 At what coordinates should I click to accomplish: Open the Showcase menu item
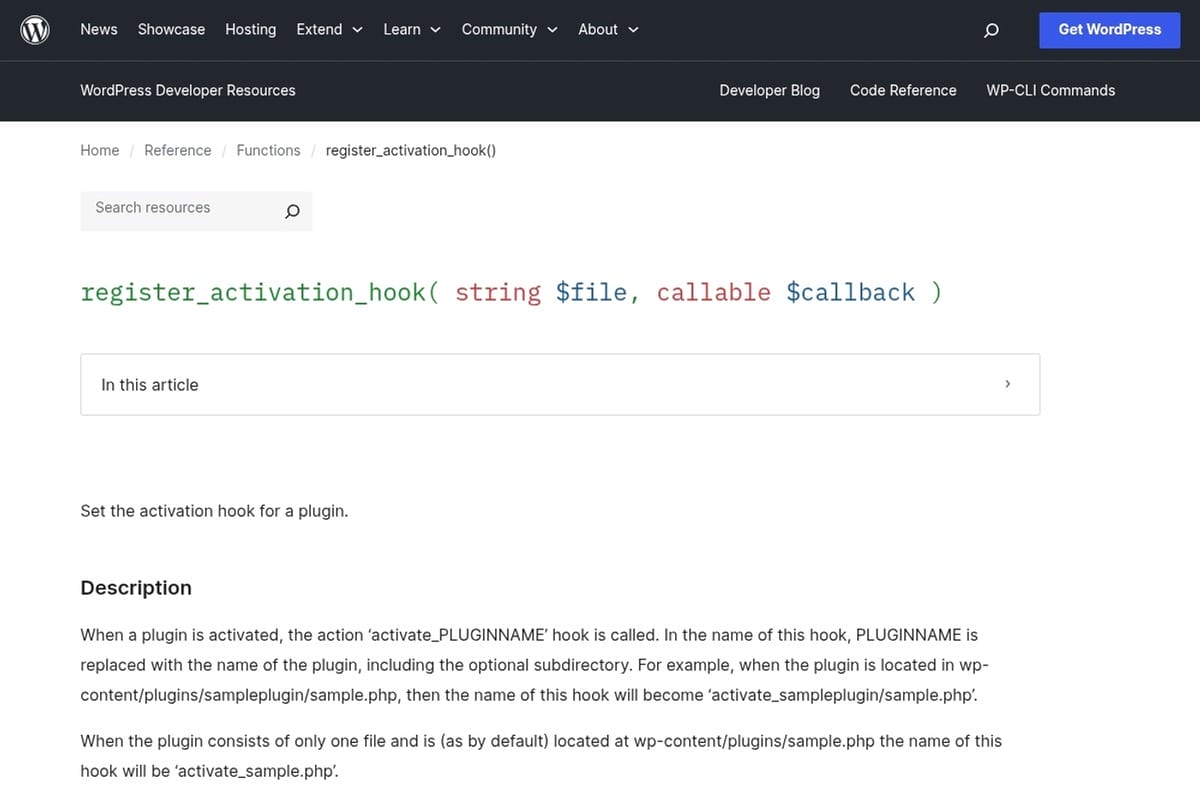(x=171, y=30)
